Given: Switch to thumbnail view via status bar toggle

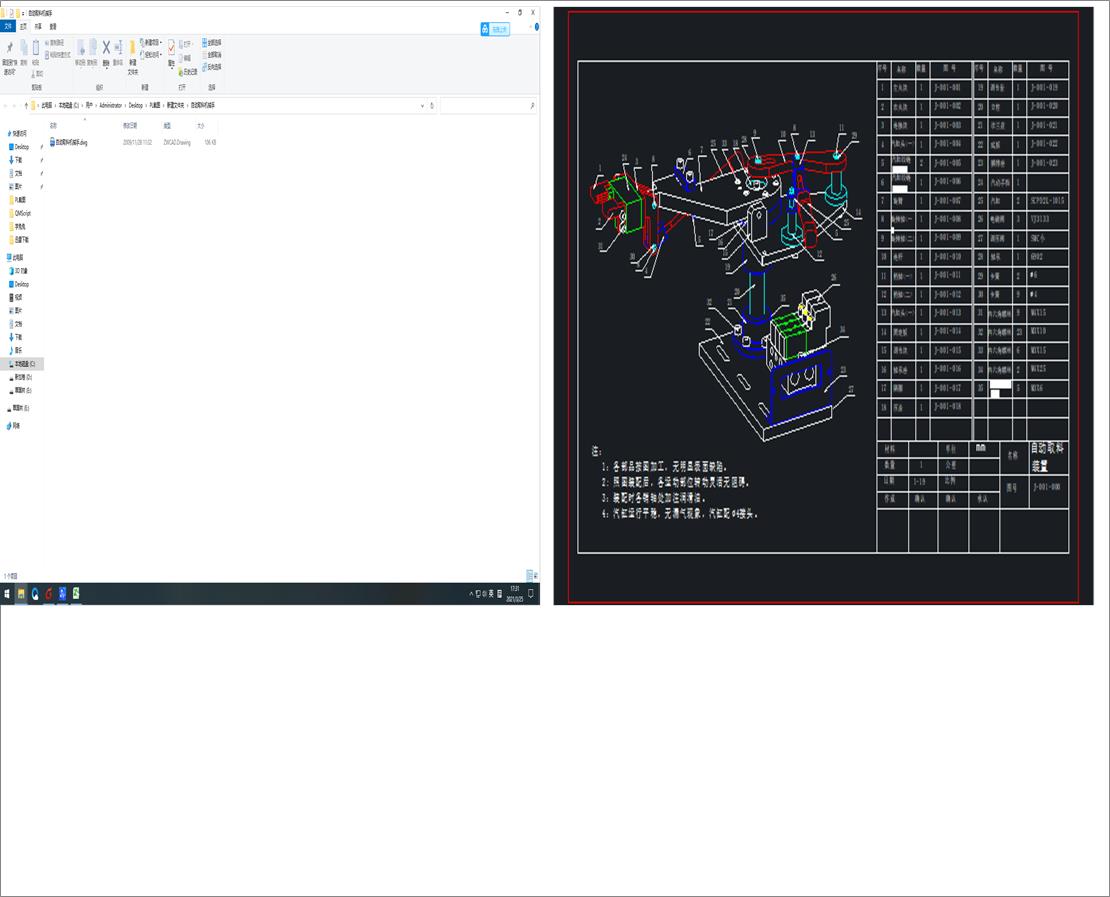Looking at the screenshot, I should point(535,576).
